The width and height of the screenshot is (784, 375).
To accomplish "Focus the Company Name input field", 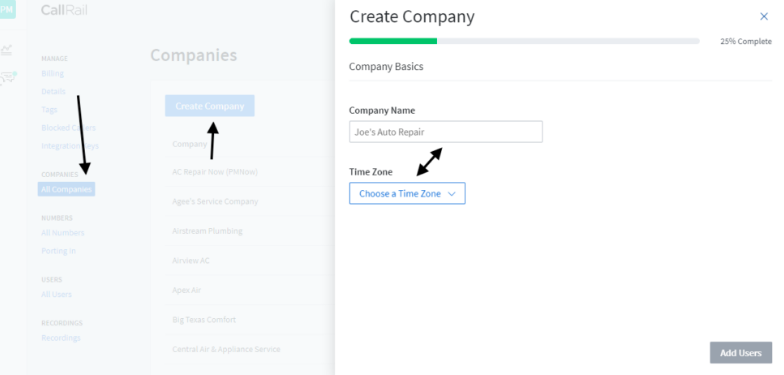I will point(446,132).
